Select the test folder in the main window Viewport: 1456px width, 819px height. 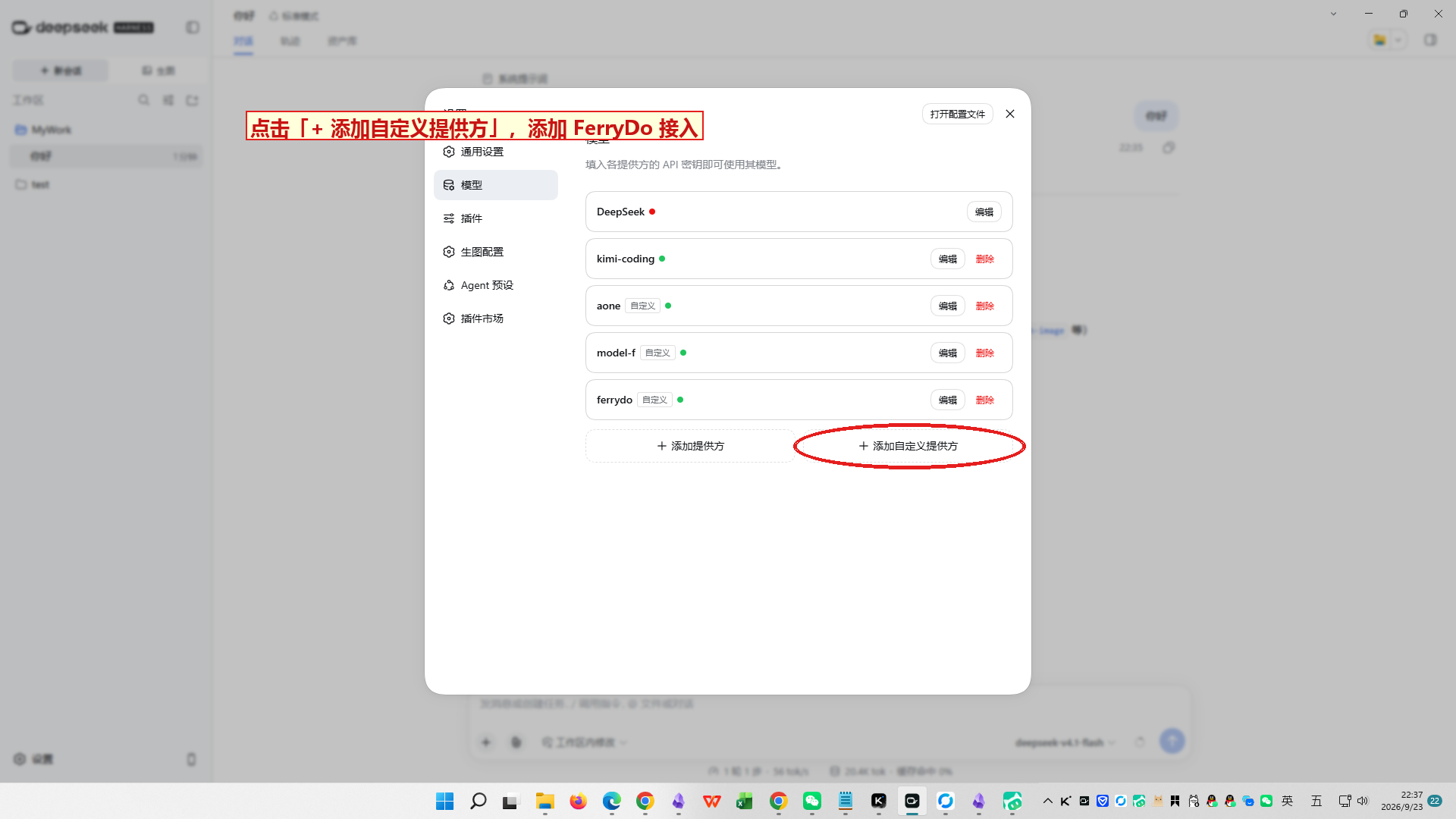click(106, 184)
